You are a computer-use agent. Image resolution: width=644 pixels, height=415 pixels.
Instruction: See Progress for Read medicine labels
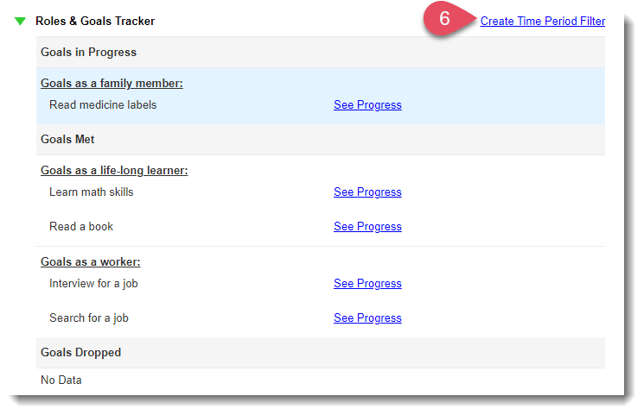(x=367, y=105)
